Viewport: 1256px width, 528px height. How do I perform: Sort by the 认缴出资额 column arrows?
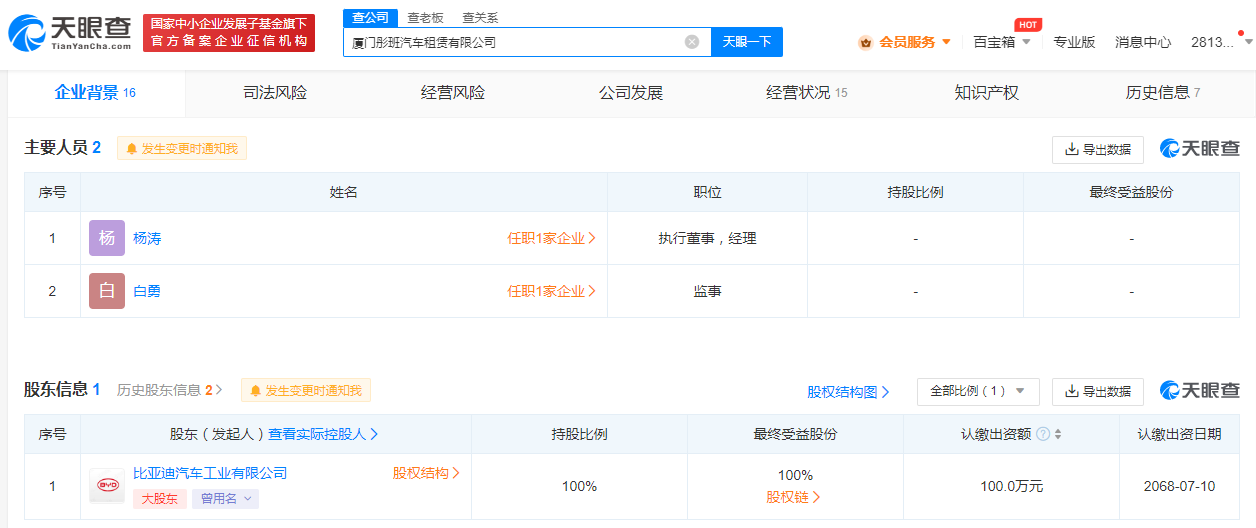[x=1058, y=434]
